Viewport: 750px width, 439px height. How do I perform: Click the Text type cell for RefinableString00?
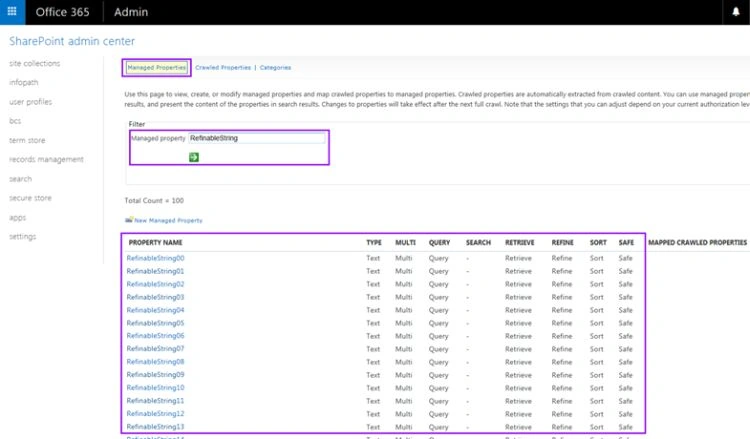click(x=373, y=258)
